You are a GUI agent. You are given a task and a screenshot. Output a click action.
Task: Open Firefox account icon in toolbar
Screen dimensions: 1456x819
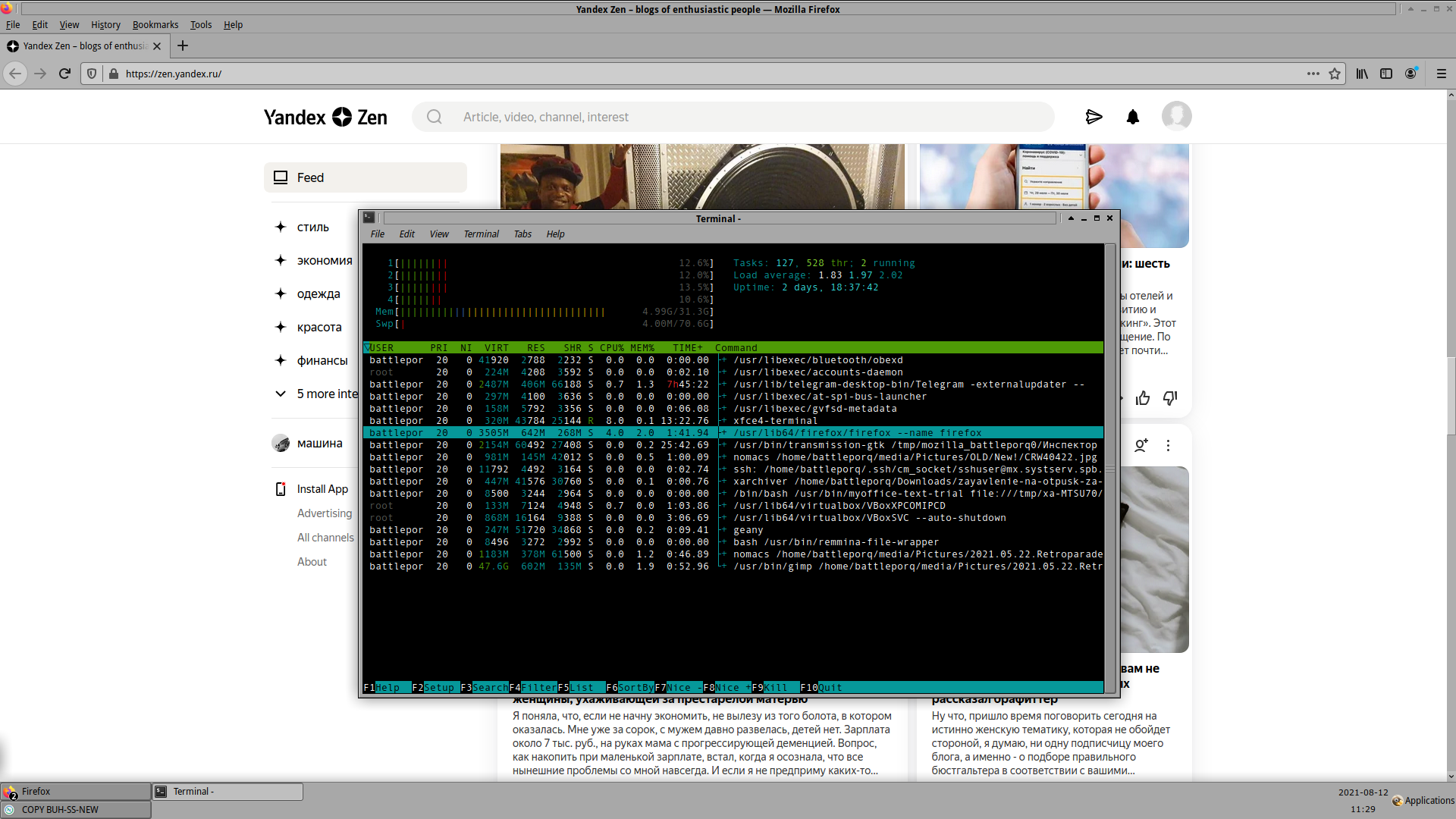1410,74
